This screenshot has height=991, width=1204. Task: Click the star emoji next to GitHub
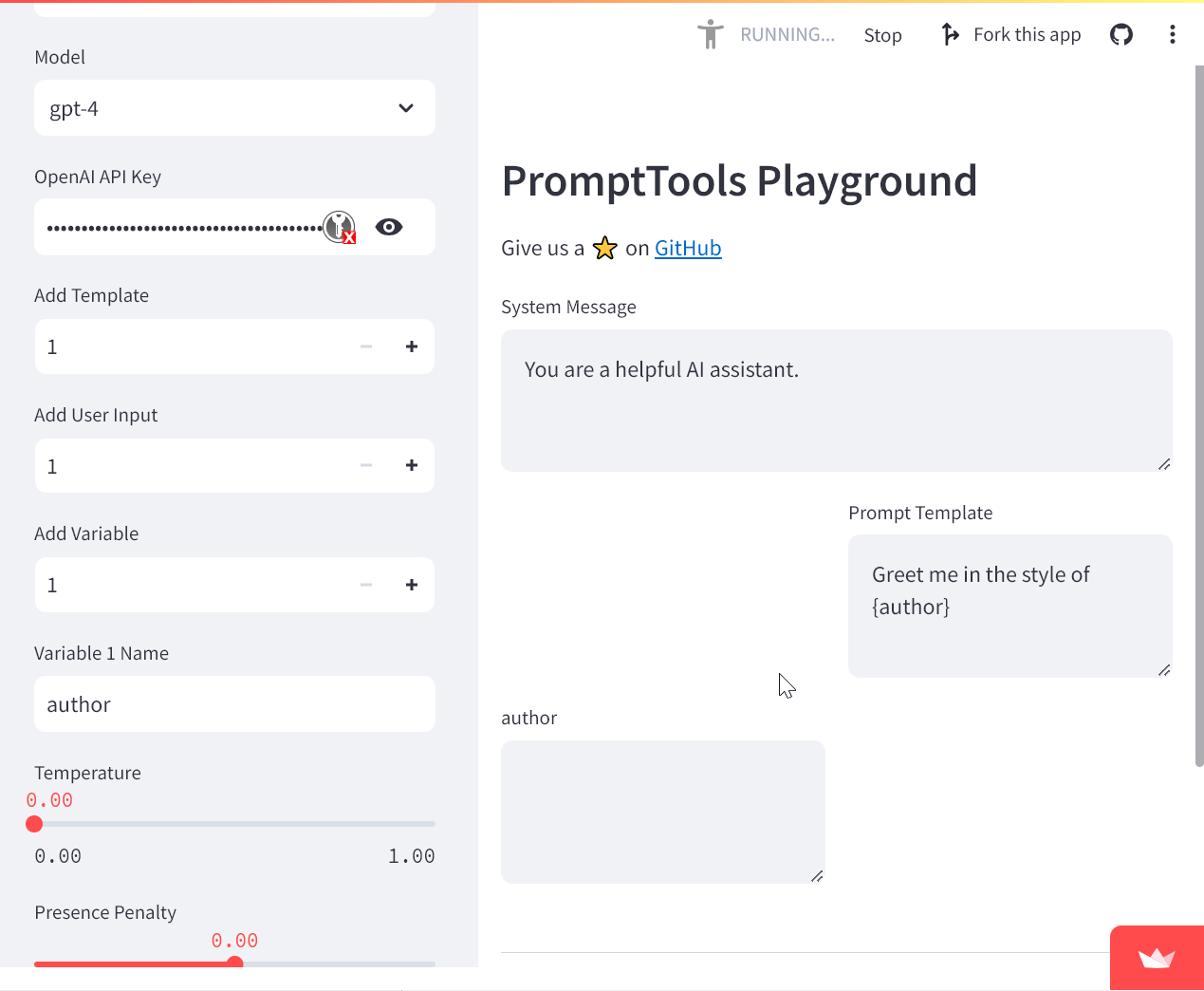point(605,249)
